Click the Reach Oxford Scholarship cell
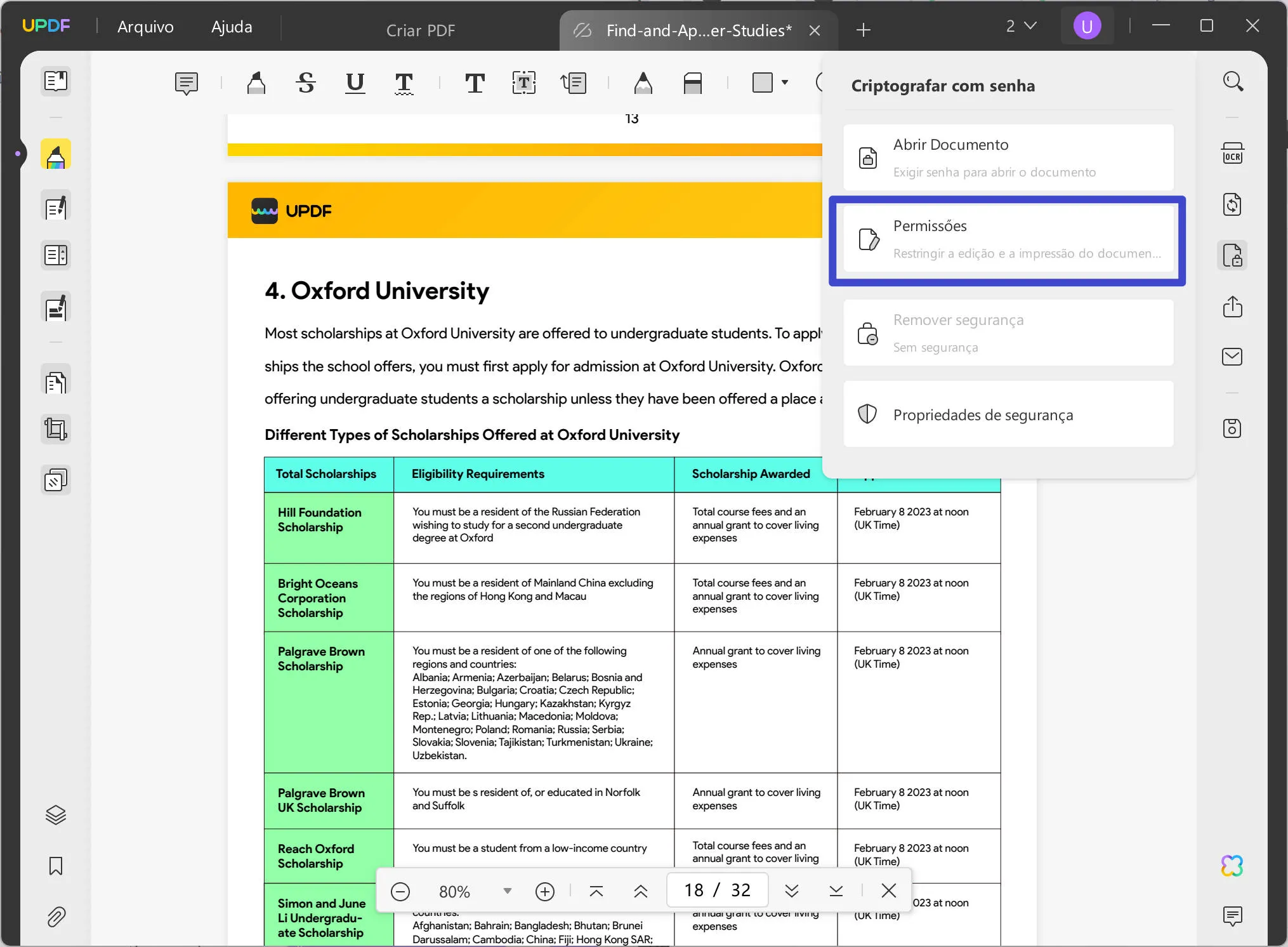Viewport: 1288px width, 947px height. click(329, 856)
